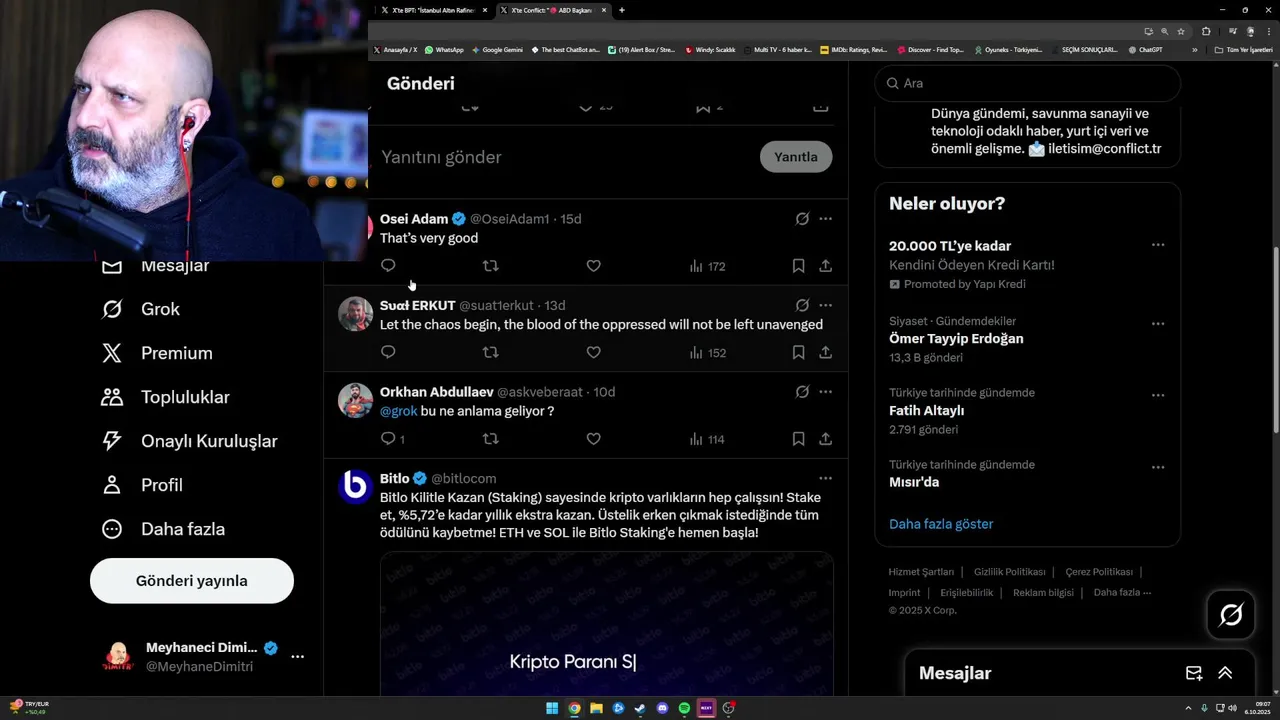Switch to the "X'te BPT" browser tab

434,10
